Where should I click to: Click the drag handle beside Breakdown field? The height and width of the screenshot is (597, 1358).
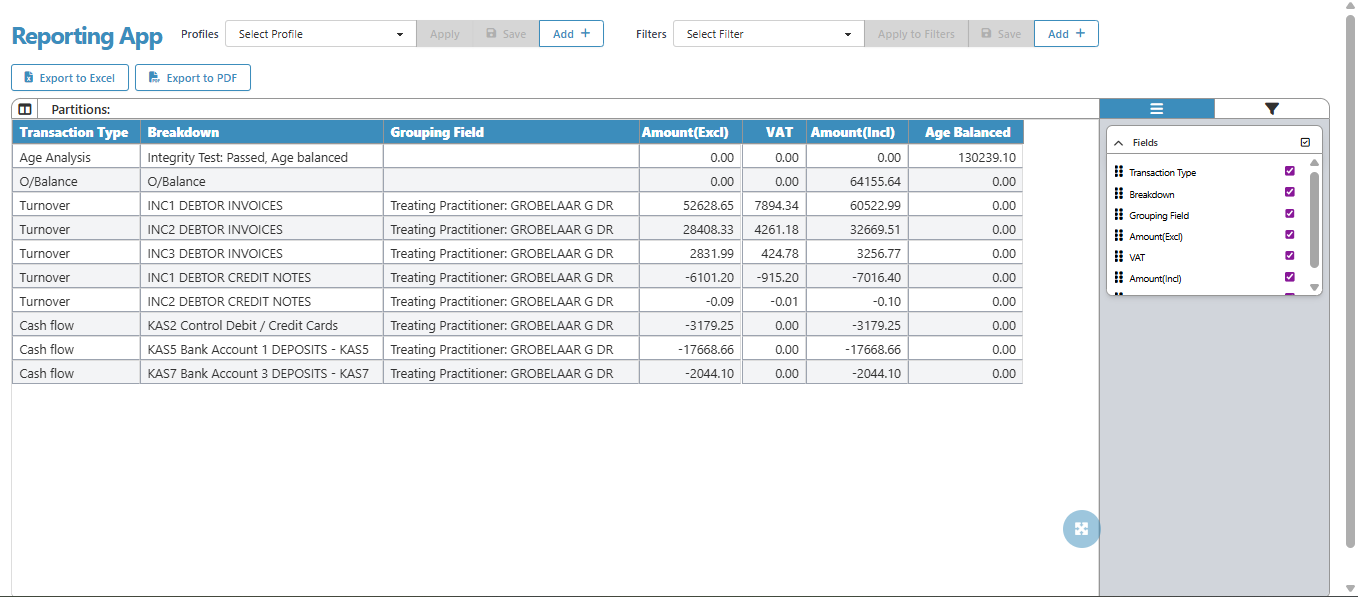tap(1118, 194)
